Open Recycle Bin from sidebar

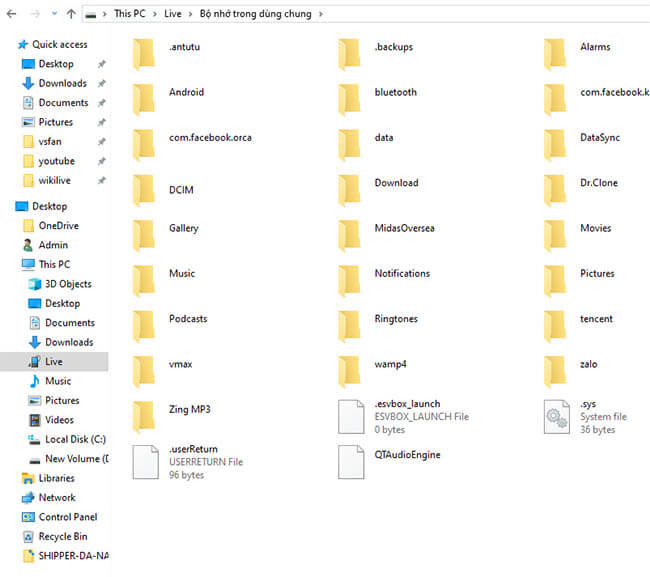point(62,536)
